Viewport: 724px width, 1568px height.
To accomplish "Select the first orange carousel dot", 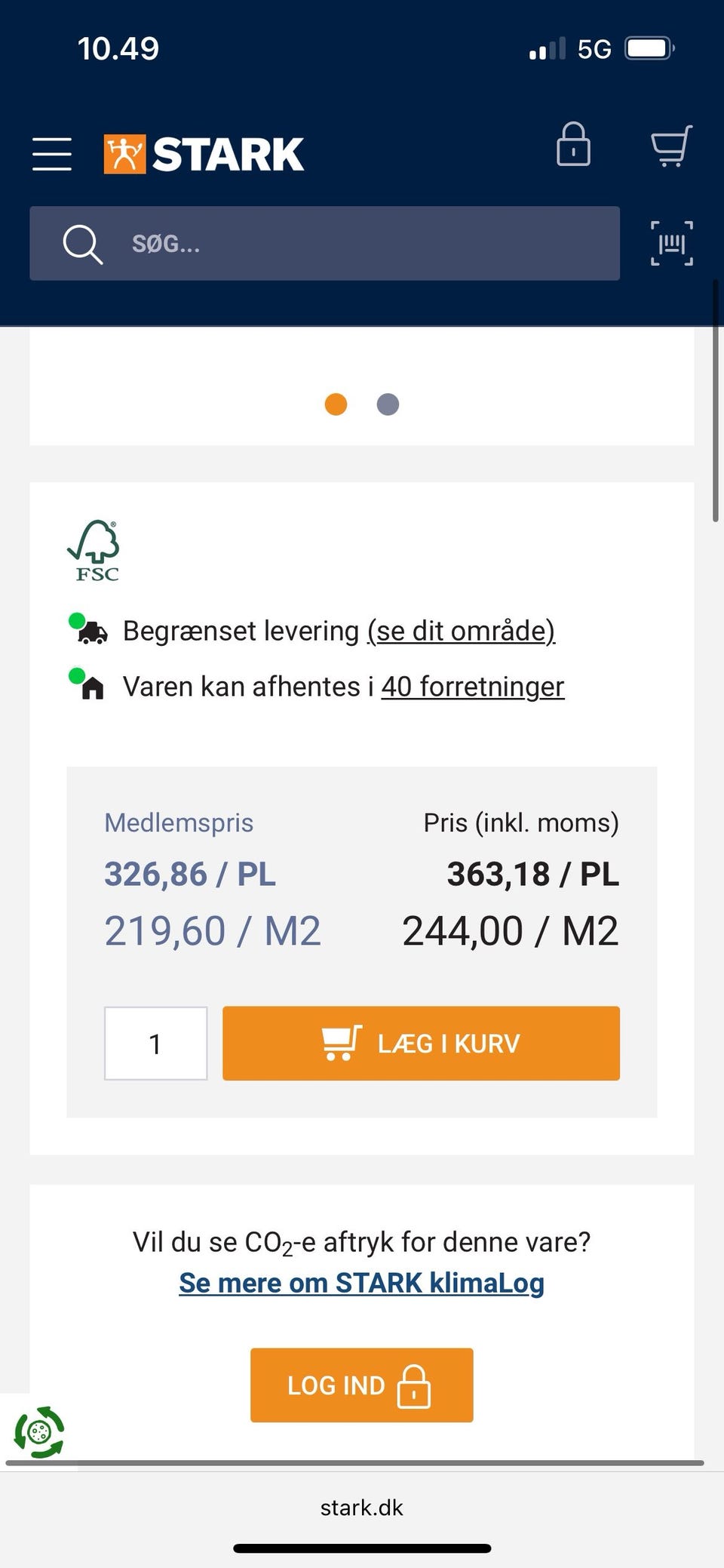I will [x=336, y=404].
